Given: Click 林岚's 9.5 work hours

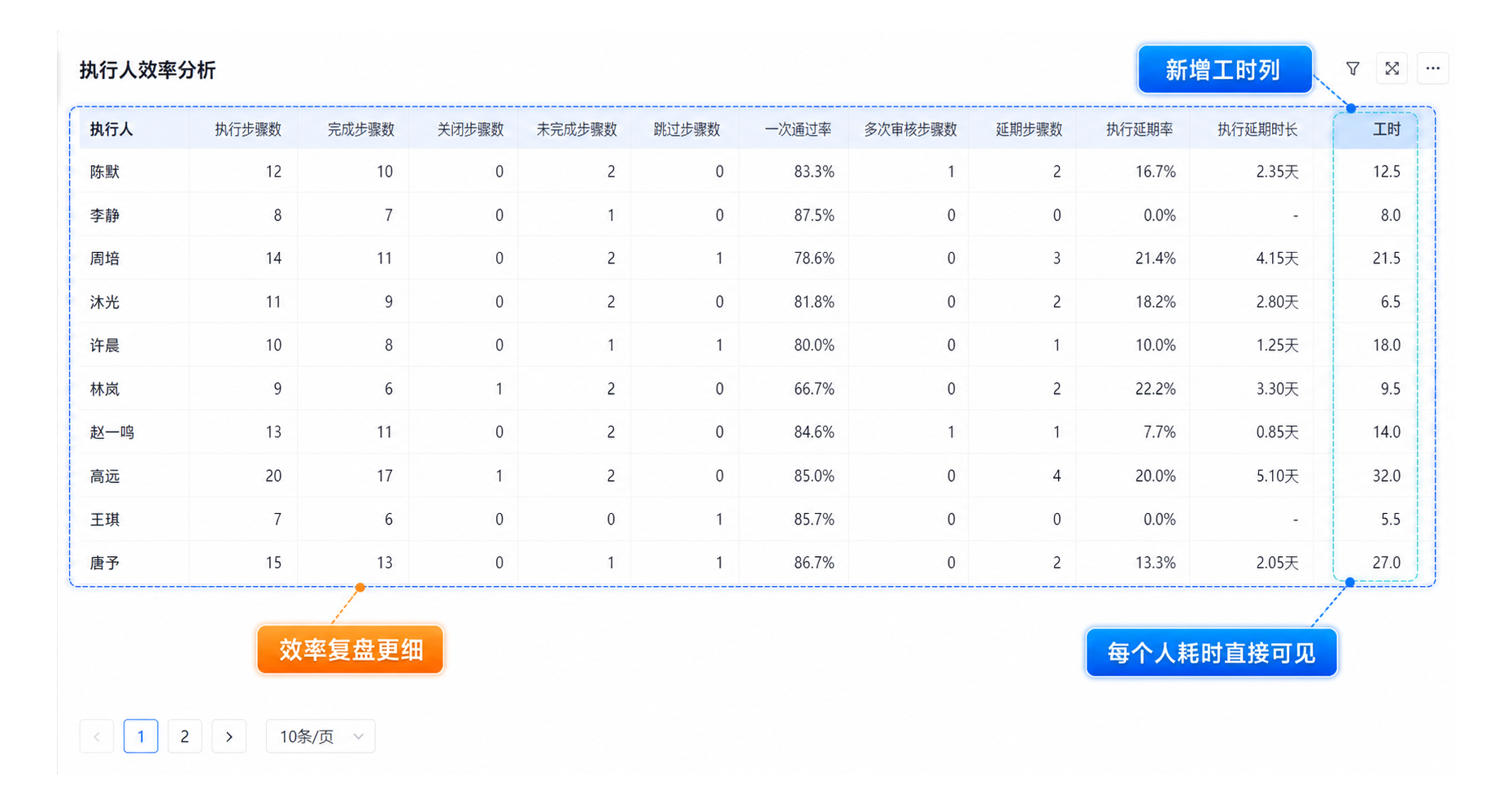Looking at the screenshot, I should point(1391,389).
